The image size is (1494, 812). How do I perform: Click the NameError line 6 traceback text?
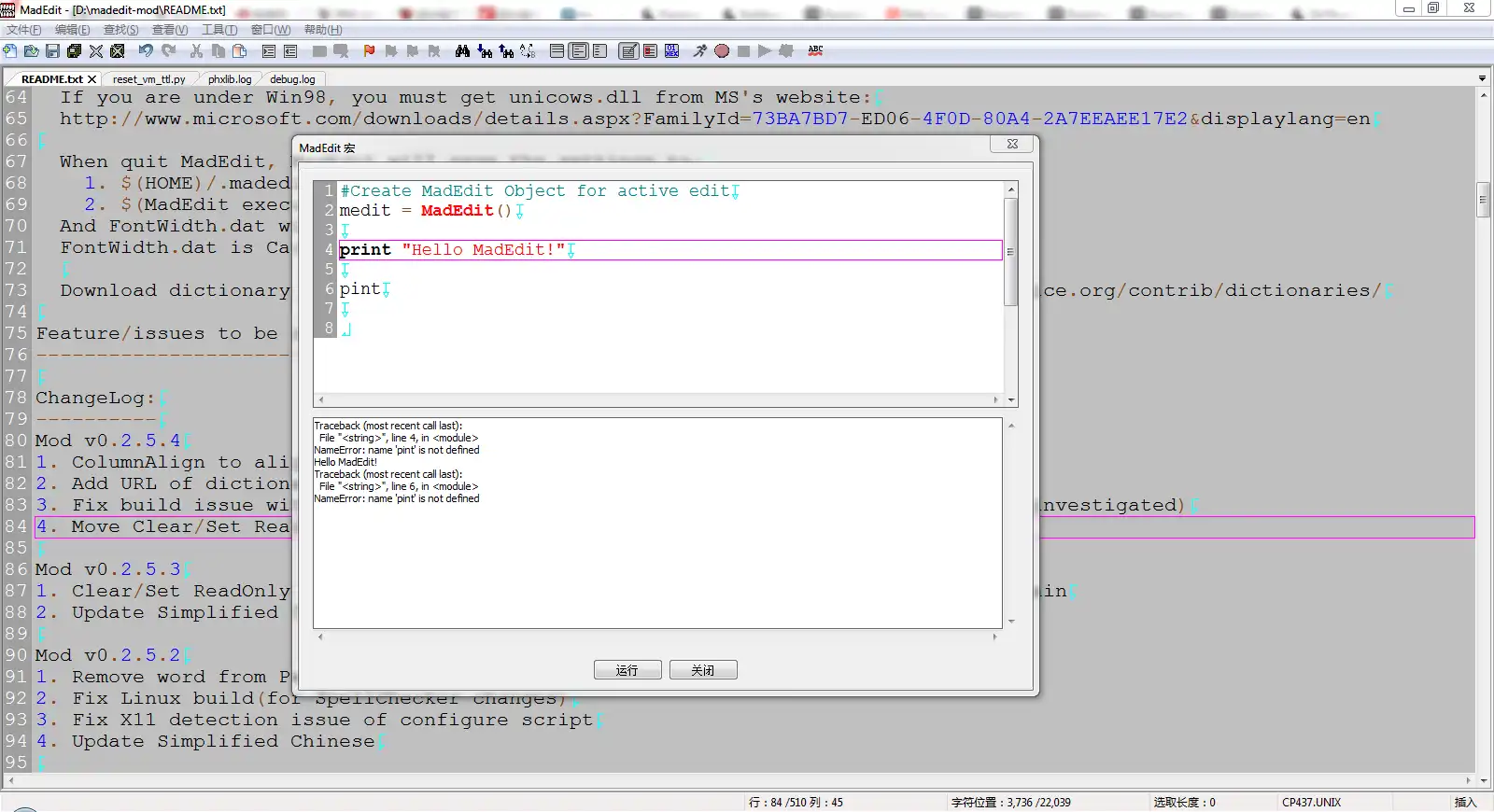click(397, 498)
